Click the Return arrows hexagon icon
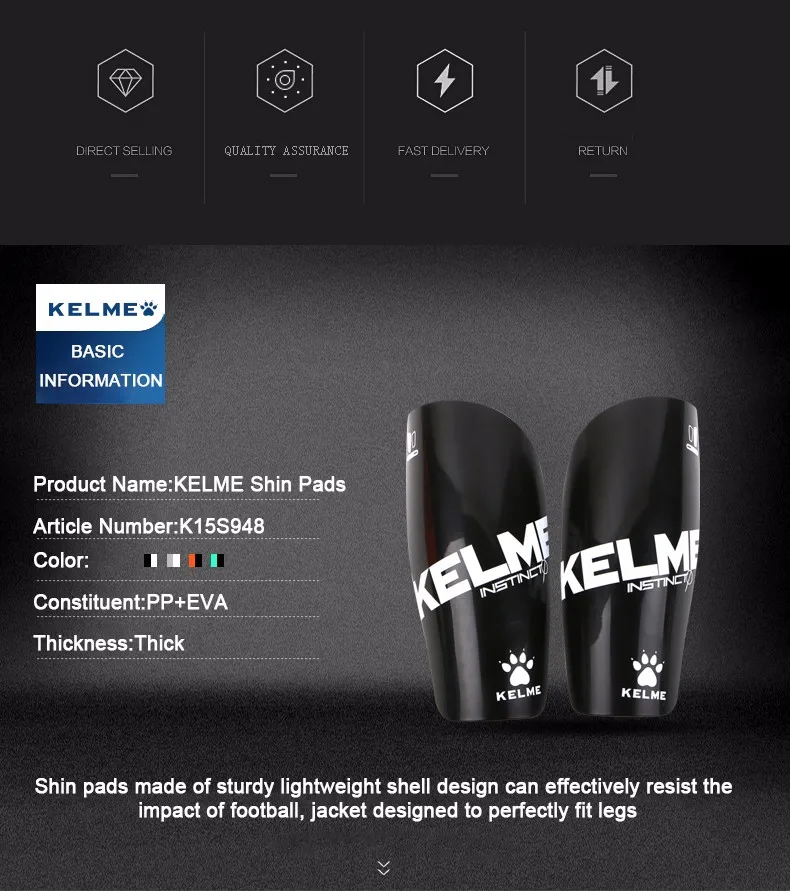The image size is (790, 891). click(604, 81)
